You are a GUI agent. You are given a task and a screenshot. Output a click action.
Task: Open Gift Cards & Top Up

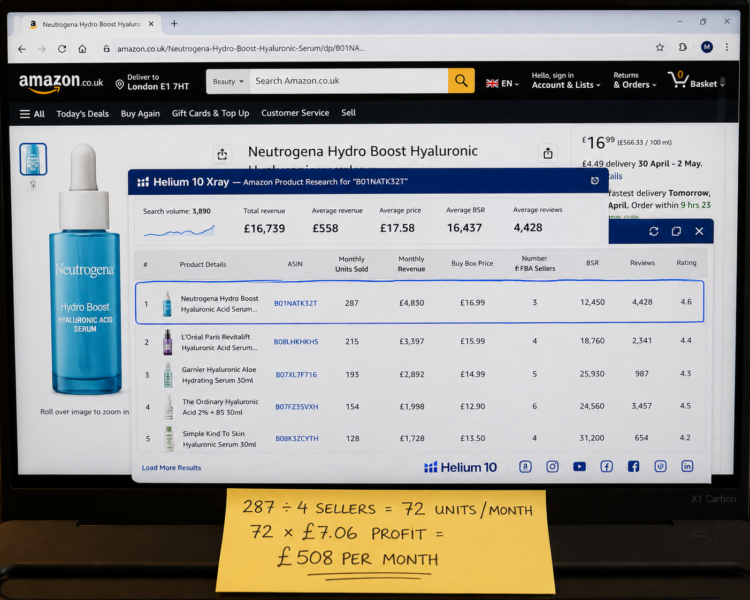[210, 113]
